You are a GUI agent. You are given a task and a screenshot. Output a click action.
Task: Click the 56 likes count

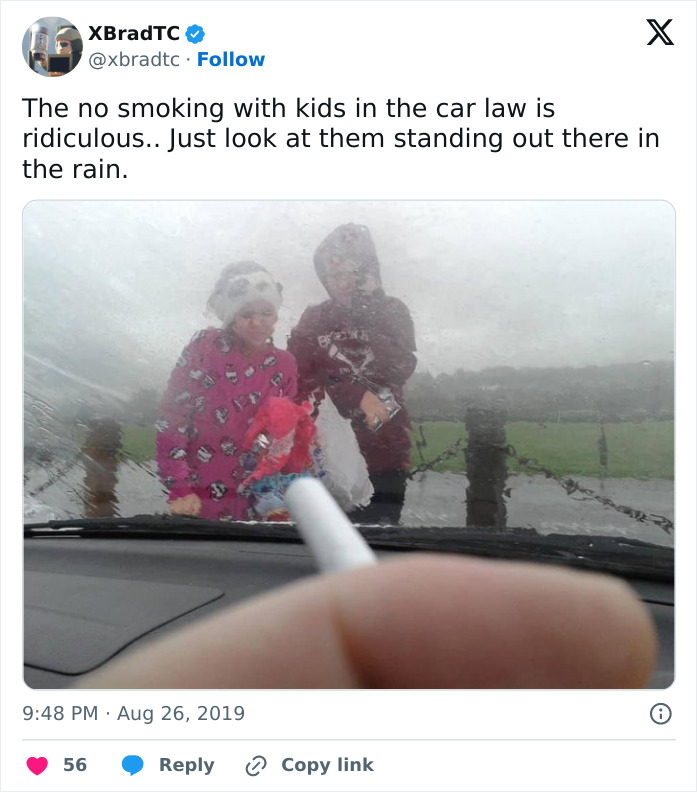coord(75,765)
